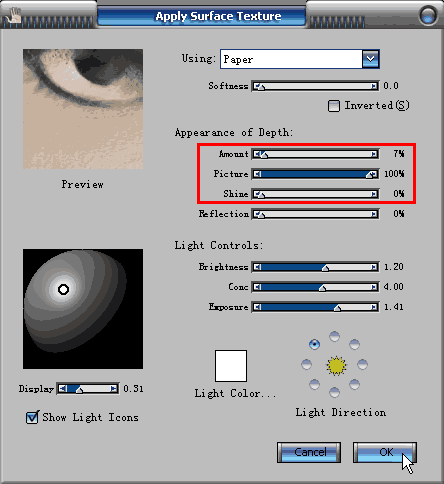Click the eye Preview thumbnail
The image size is (444, 484).
click(83, 109)
